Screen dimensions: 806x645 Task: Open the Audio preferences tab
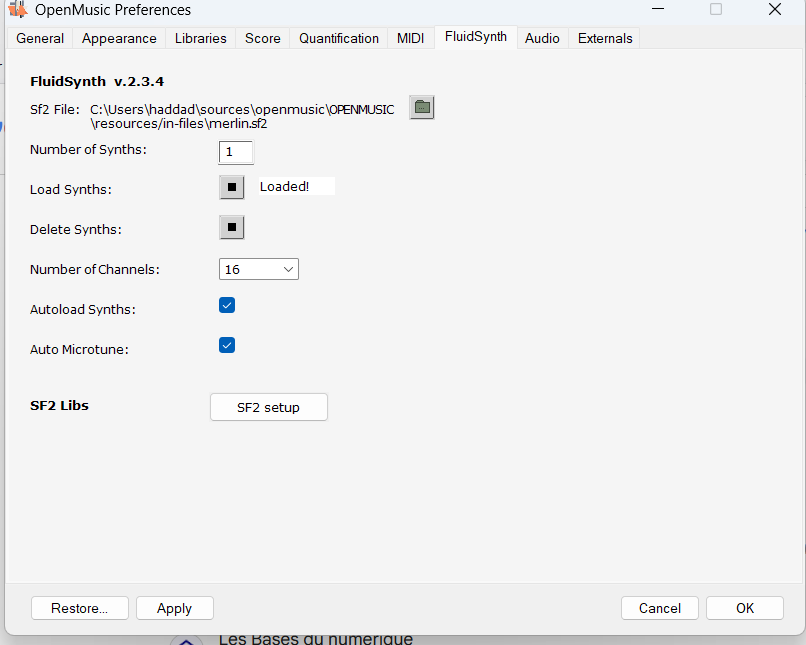coord(542,38)
